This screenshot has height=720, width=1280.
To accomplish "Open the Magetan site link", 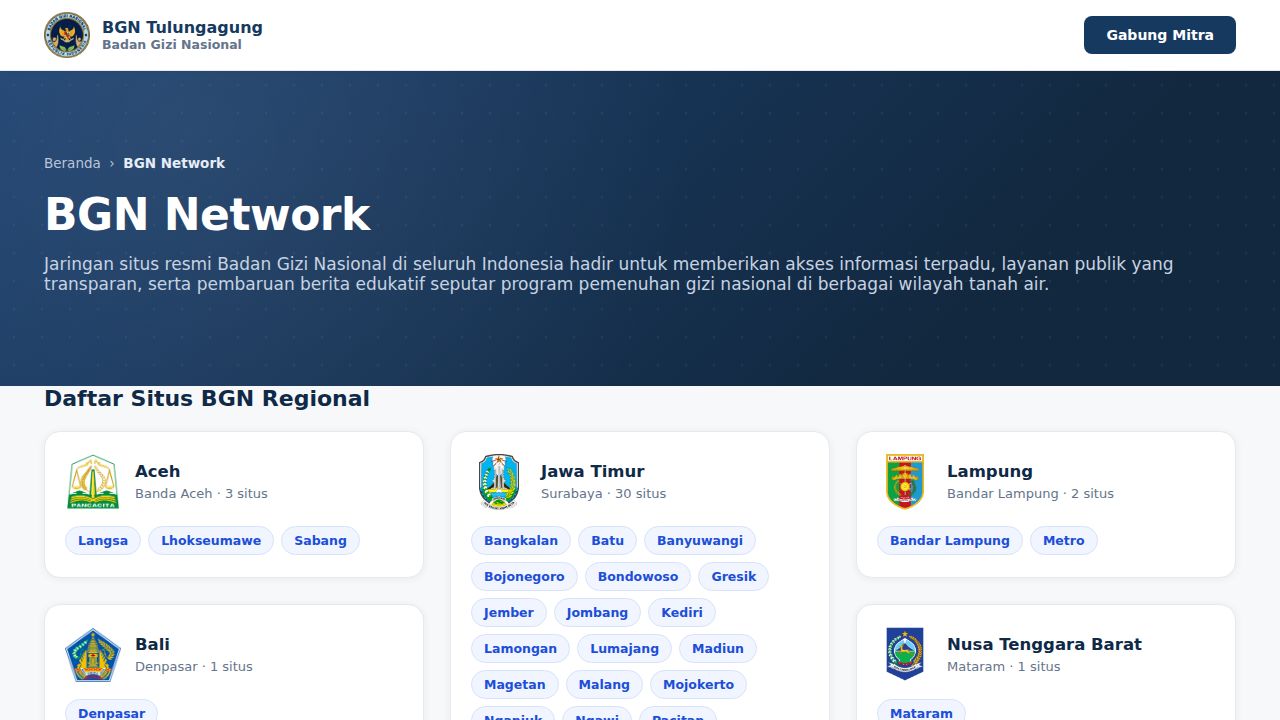I will point(515,685).
